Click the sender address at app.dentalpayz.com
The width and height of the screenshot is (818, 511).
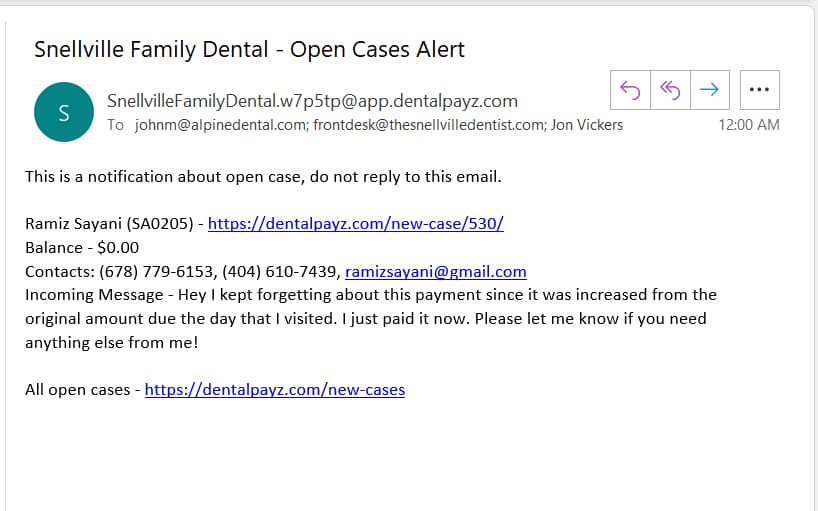point(312,101)
